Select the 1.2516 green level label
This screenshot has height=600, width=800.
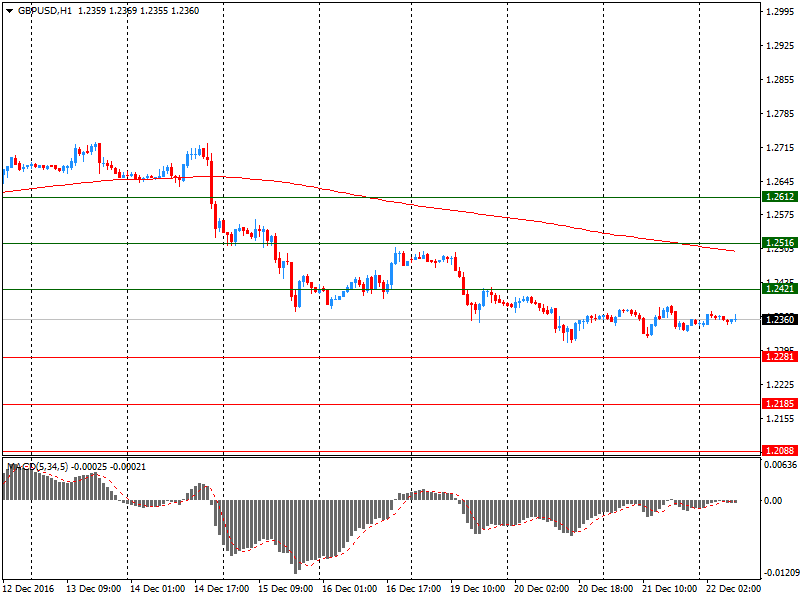[x=780, y=243]
